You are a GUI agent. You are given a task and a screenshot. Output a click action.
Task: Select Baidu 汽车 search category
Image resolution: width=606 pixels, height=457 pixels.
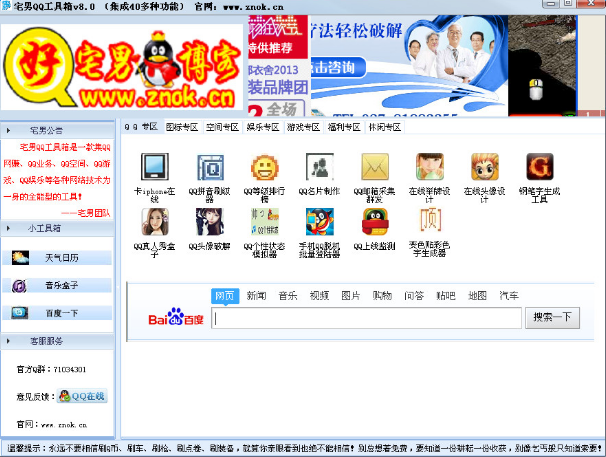[509, 296]
